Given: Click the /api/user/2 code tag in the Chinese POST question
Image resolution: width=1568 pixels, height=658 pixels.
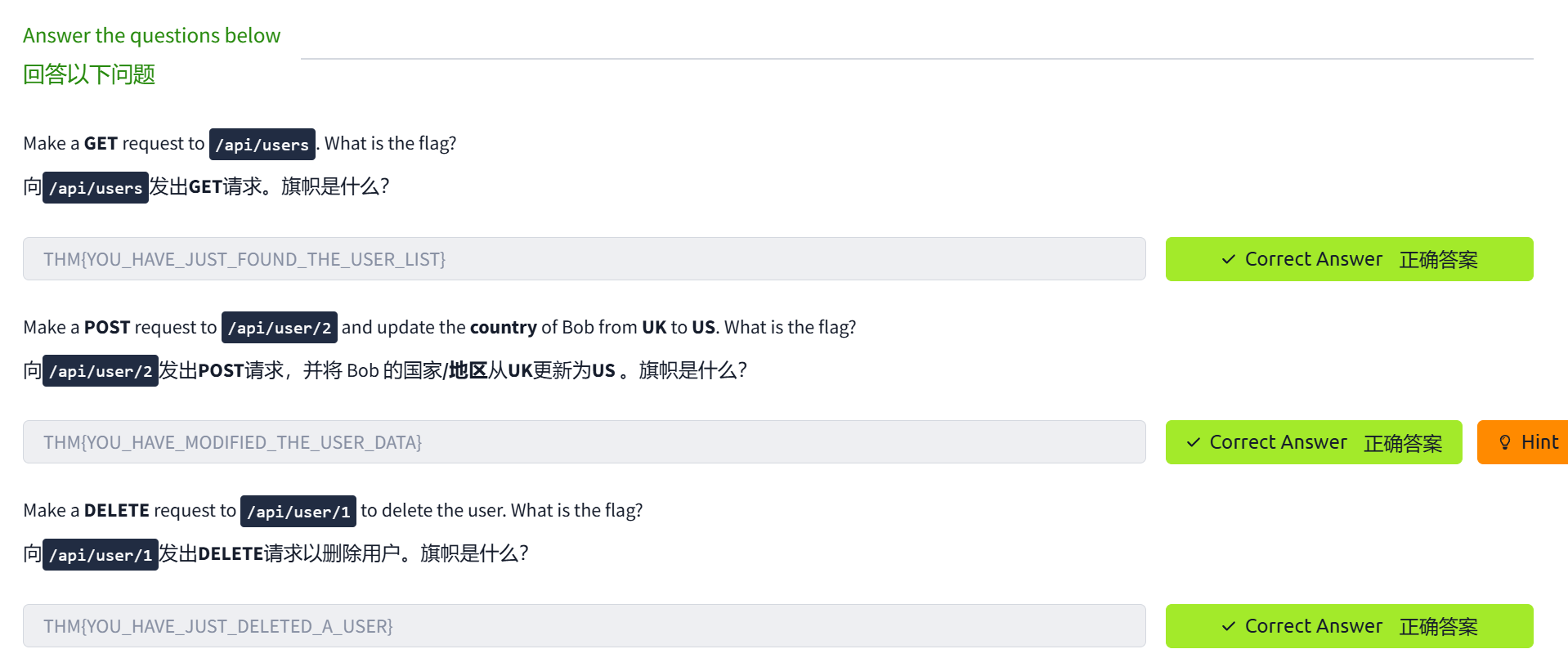Looking at the screenshot, I should coord(100,371).
